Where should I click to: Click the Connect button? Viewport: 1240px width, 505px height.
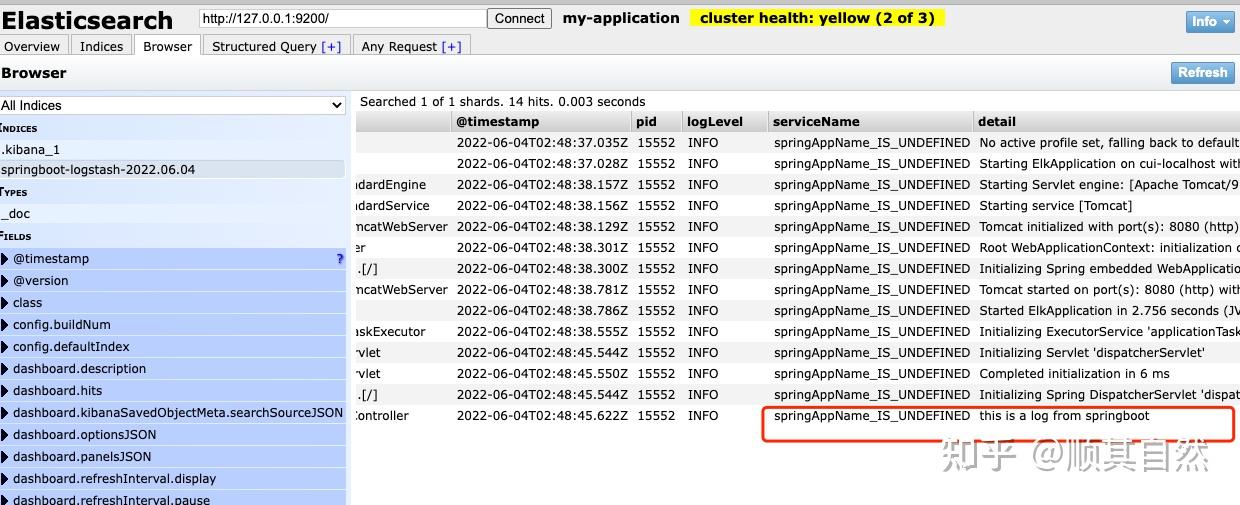point(520,18)
